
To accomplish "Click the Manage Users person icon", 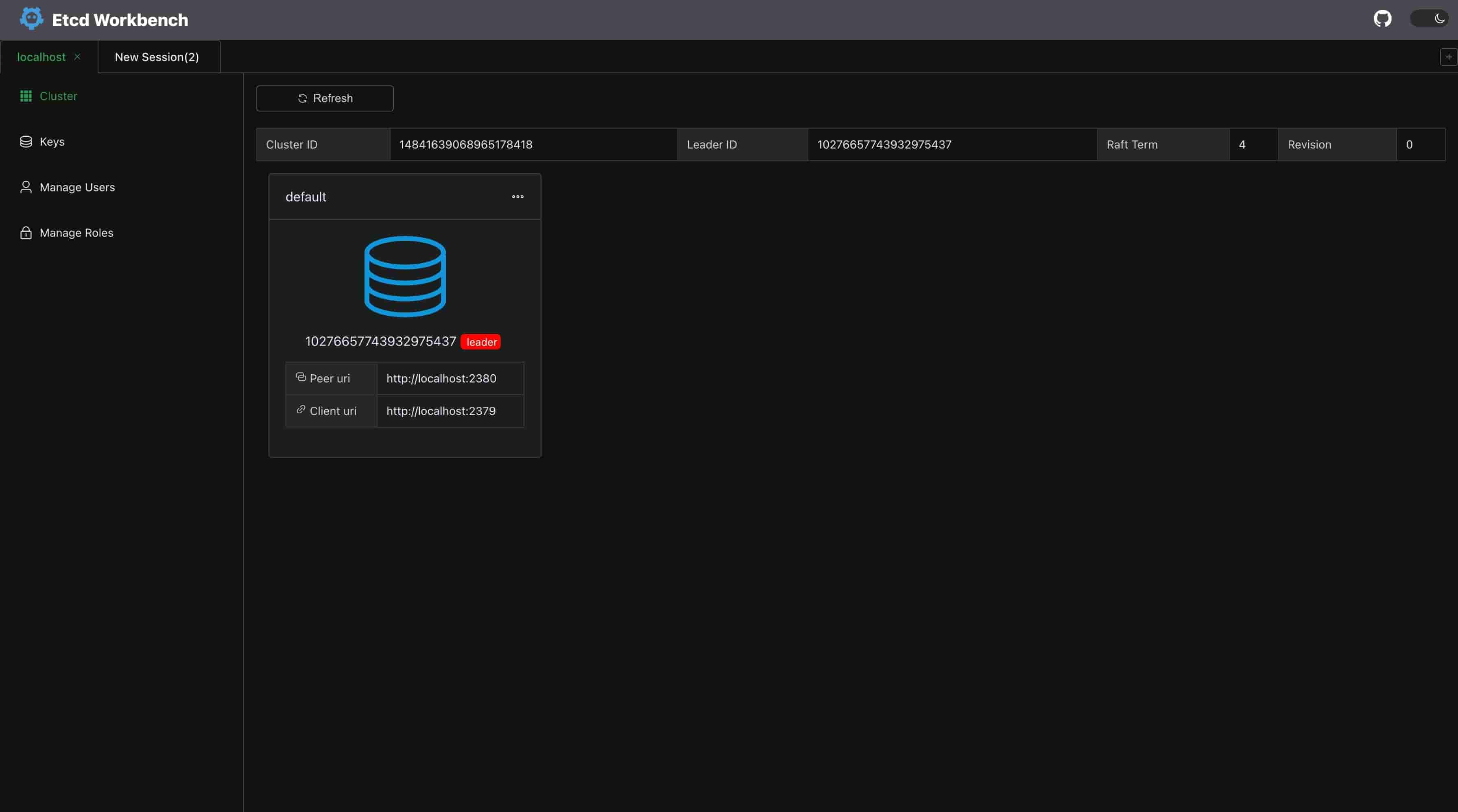I will click(x=26, y=187).
